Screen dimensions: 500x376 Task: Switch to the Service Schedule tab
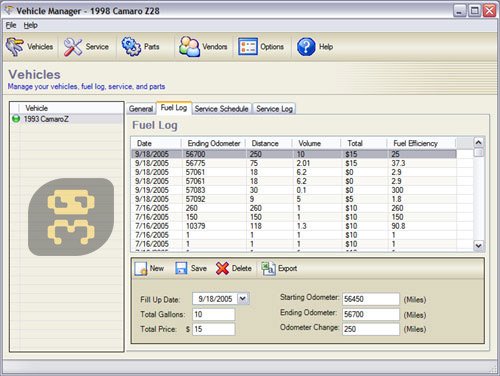(x=221, y=109)
